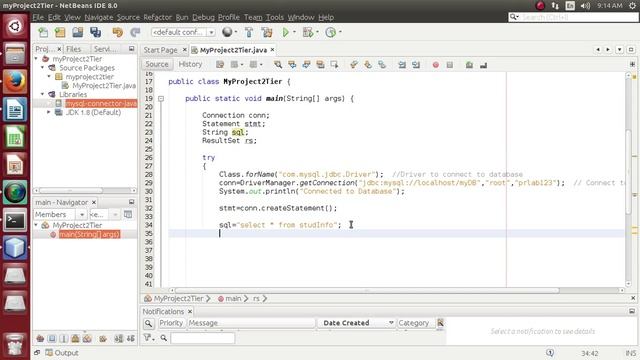This screenshot has width=640, height=360.
Task: Click Previous Bookmark icon in editor toolbar
Action: tap(354, 64)
